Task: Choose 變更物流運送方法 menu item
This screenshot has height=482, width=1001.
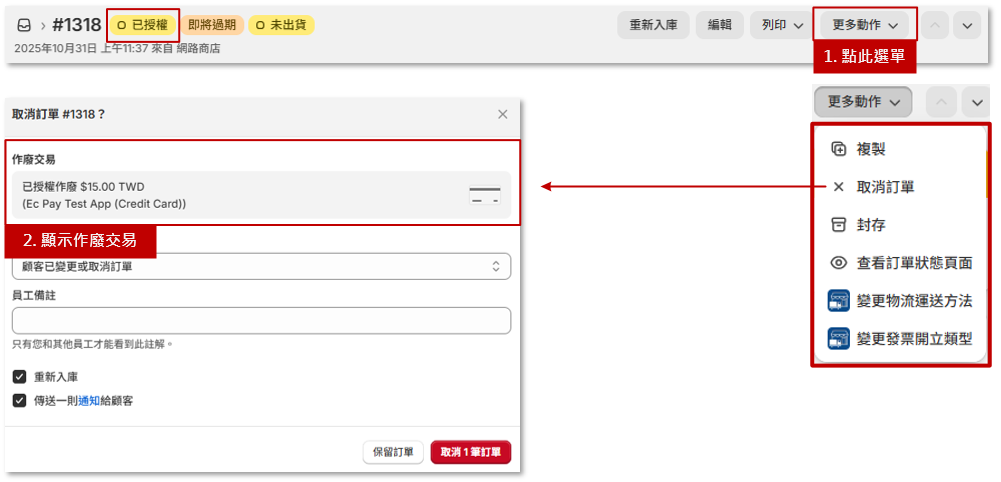Action: tap(914, 301)
